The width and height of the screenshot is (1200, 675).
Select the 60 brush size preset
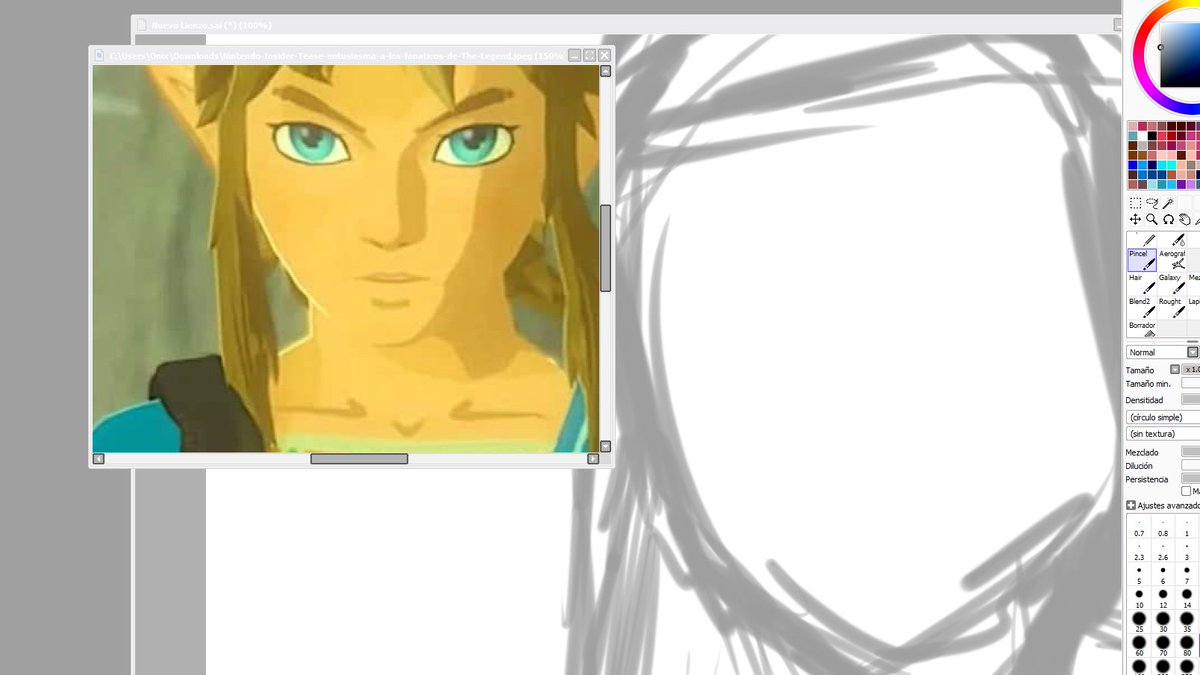1139,646
